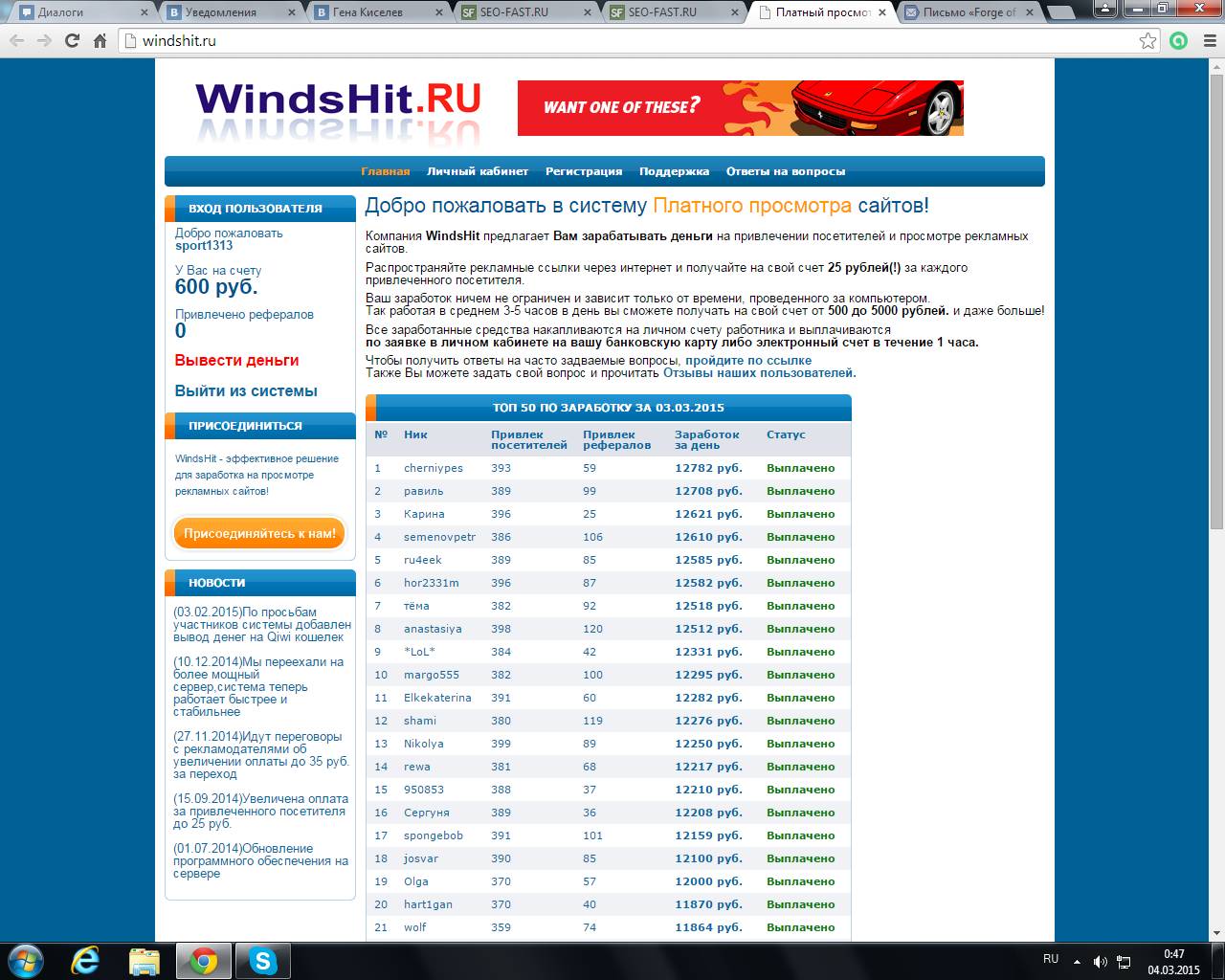
Task: Close the Диалоги tab
Action: (x=144, y=12)
